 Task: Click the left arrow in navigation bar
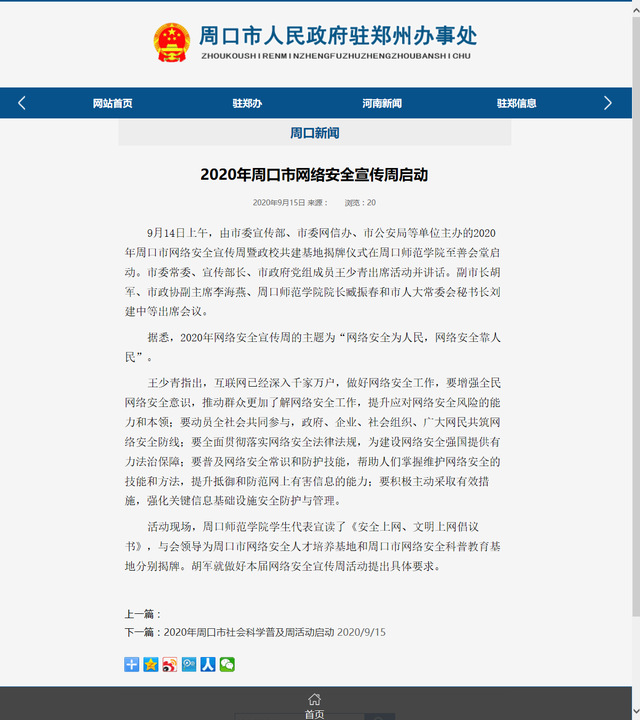(22, 103)
